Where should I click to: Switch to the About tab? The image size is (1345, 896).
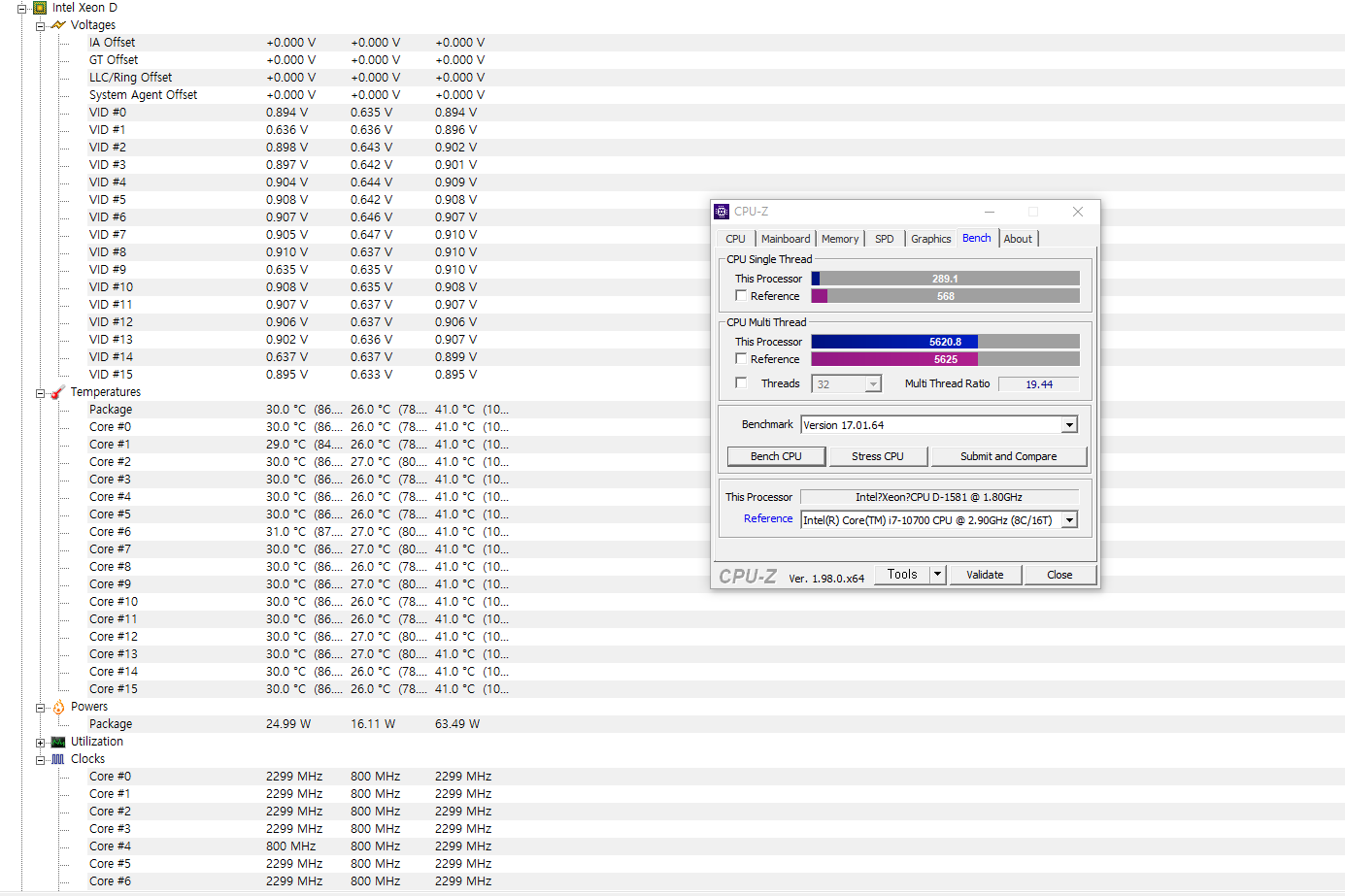coord(1018,239)
